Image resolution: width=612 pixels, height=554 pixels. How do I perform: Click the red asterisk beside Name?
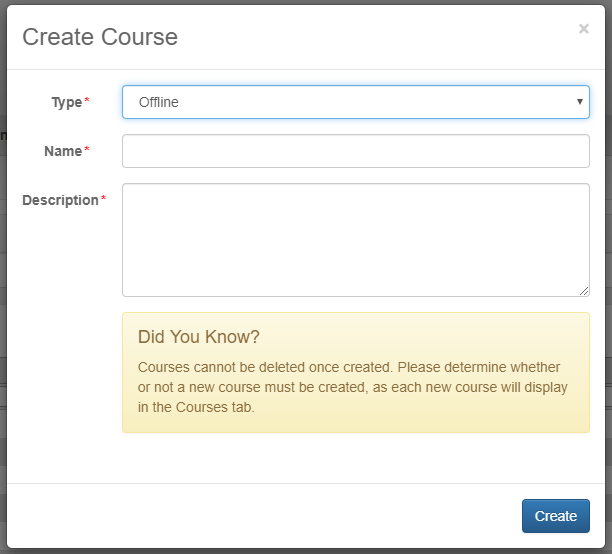coord(87,149)
